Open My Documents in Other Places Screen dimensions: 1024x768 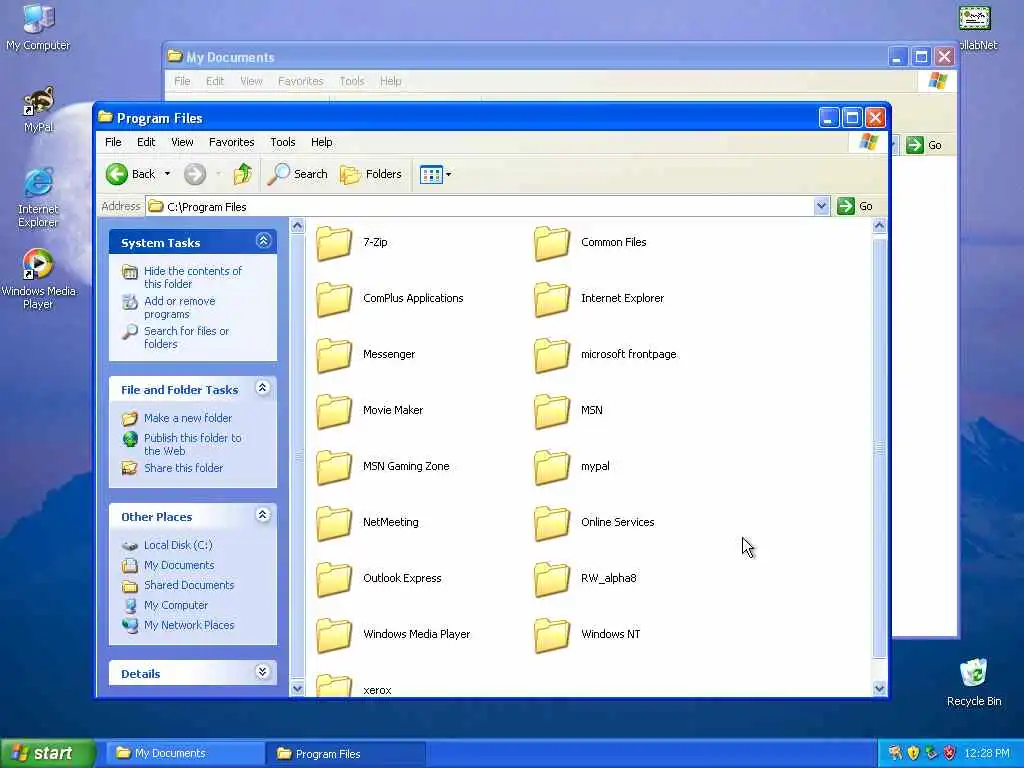point(179,565)
